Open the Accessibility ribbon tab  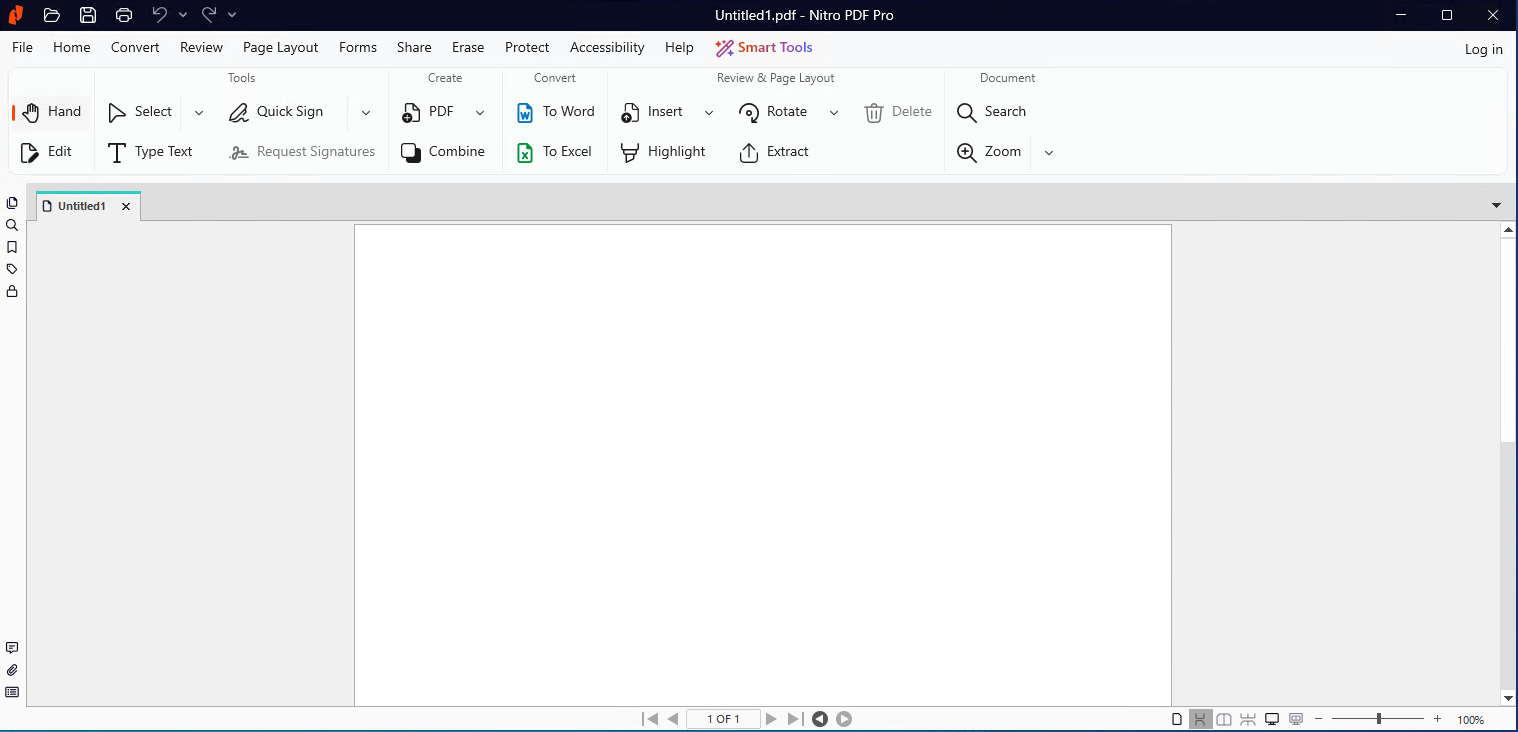pos(607,47)
